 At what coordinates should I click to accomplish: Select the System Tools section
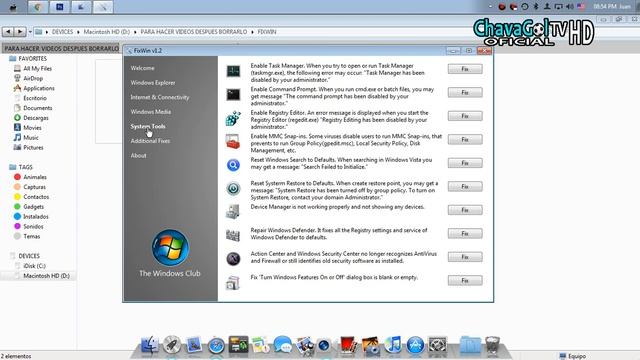[148, 127]
